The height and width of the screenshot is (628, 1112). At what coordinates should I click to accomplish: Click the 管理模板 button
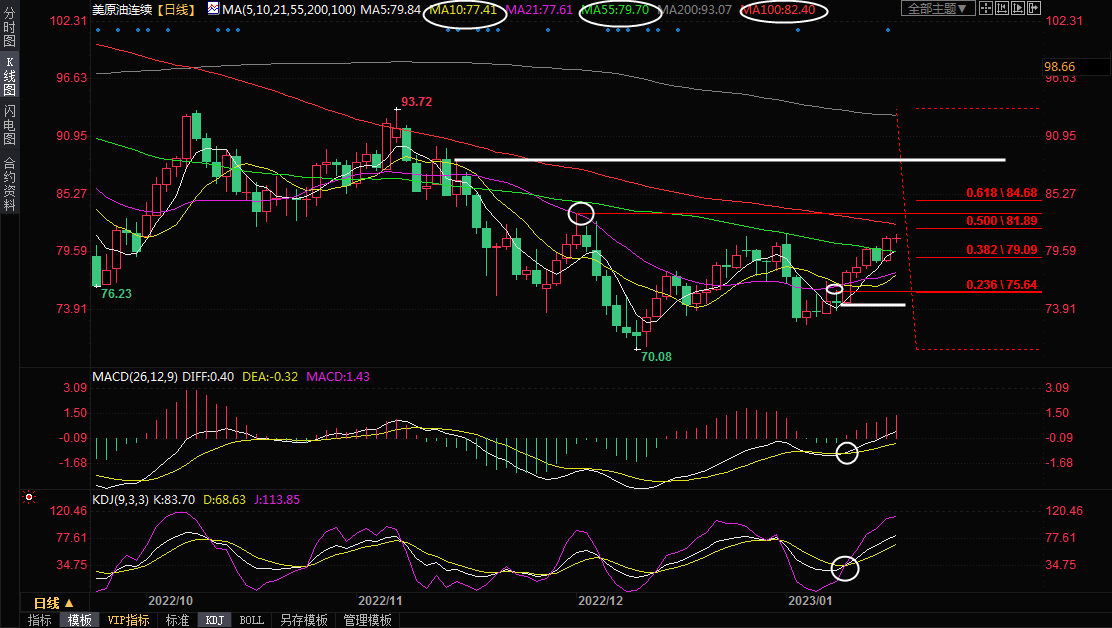pyautogui.click(x=367, y=620)
